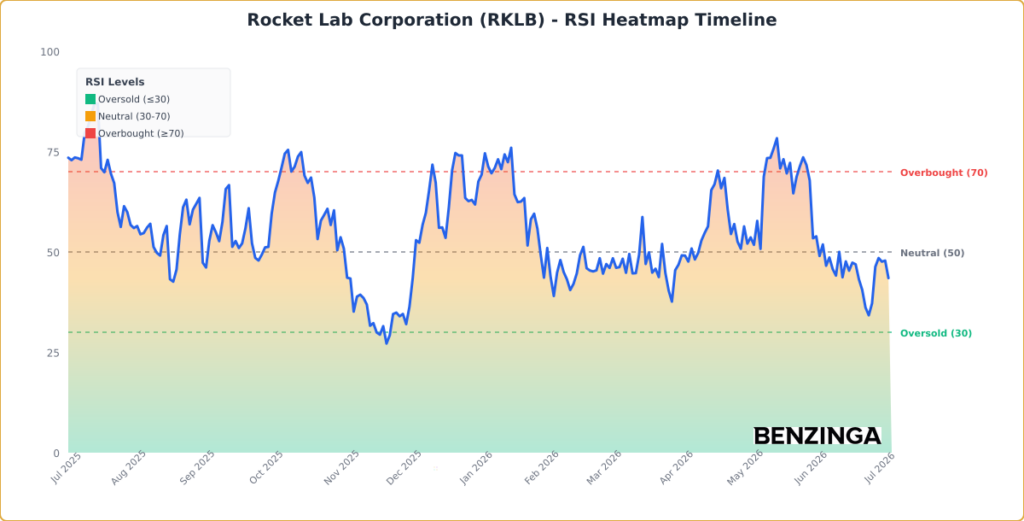The image size is (1024, 521).
Task: Click the chart title 'Rocket Lab Corporation (RKLB)'
Action: pos(396,20)
